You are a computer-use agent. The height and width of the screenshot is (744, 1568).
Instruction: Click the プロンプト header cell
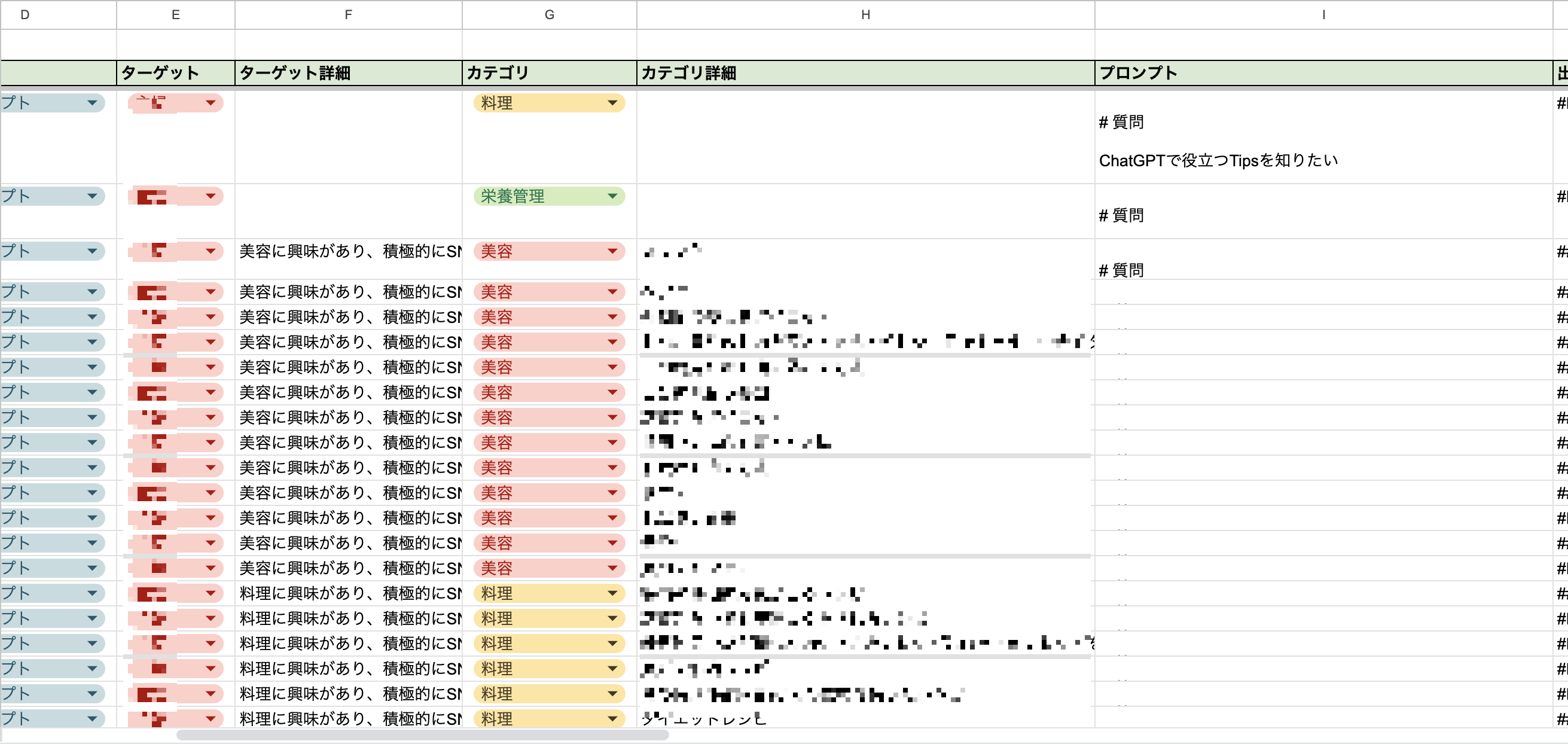(x=1323, y=73)
